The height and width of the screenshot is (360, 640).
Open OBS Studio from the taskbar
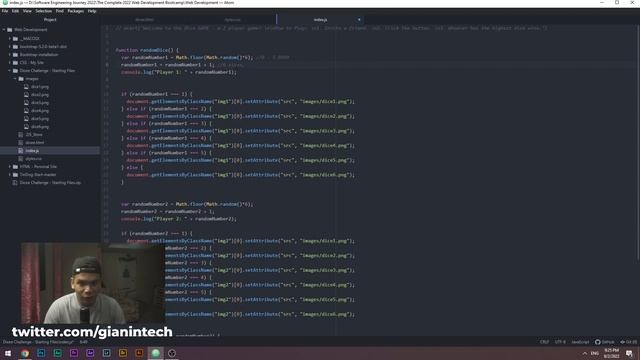pos(172,353)
